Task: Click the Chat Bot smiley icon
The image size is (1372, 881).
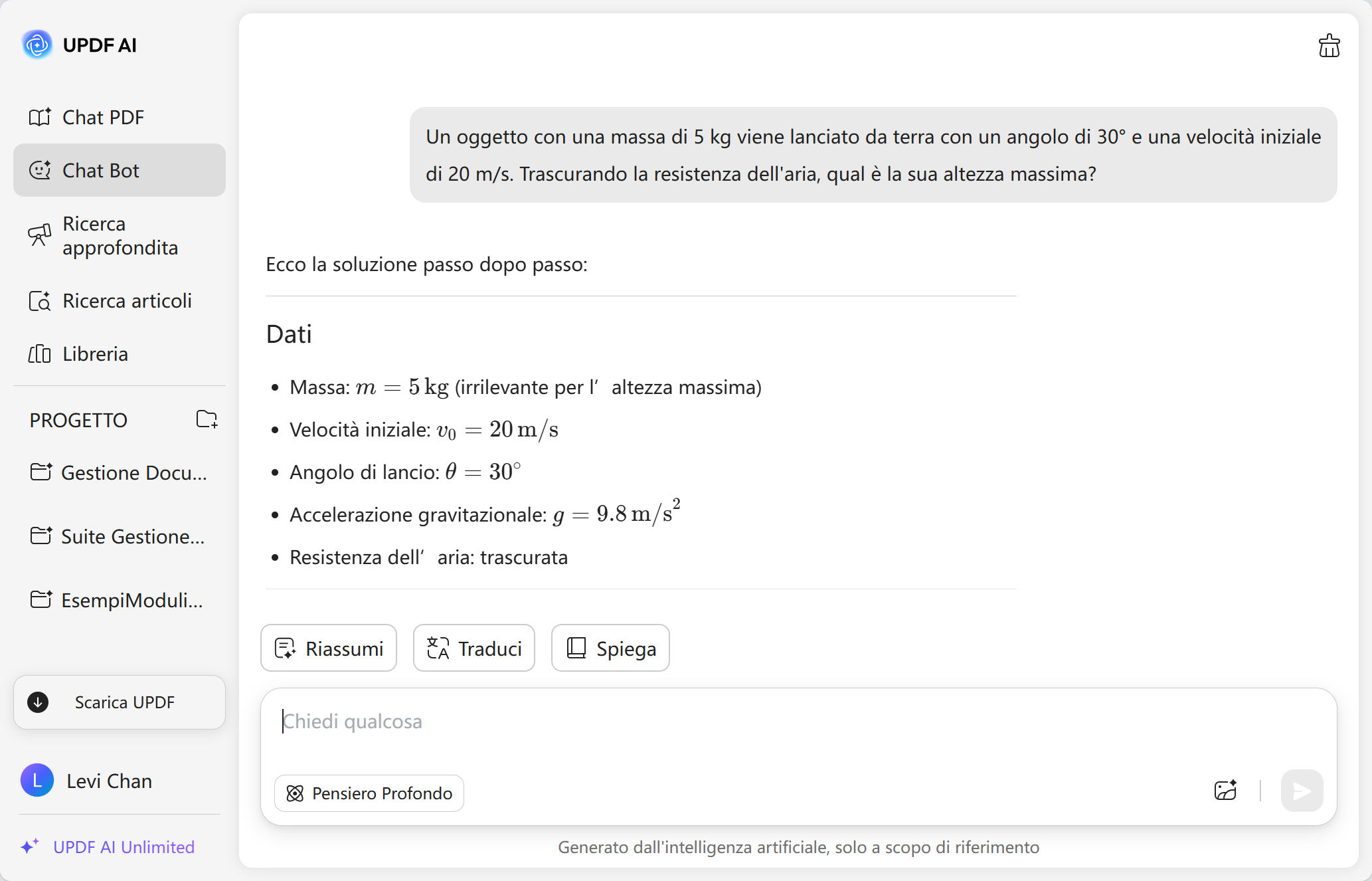Action: click(x=40, y=170)
